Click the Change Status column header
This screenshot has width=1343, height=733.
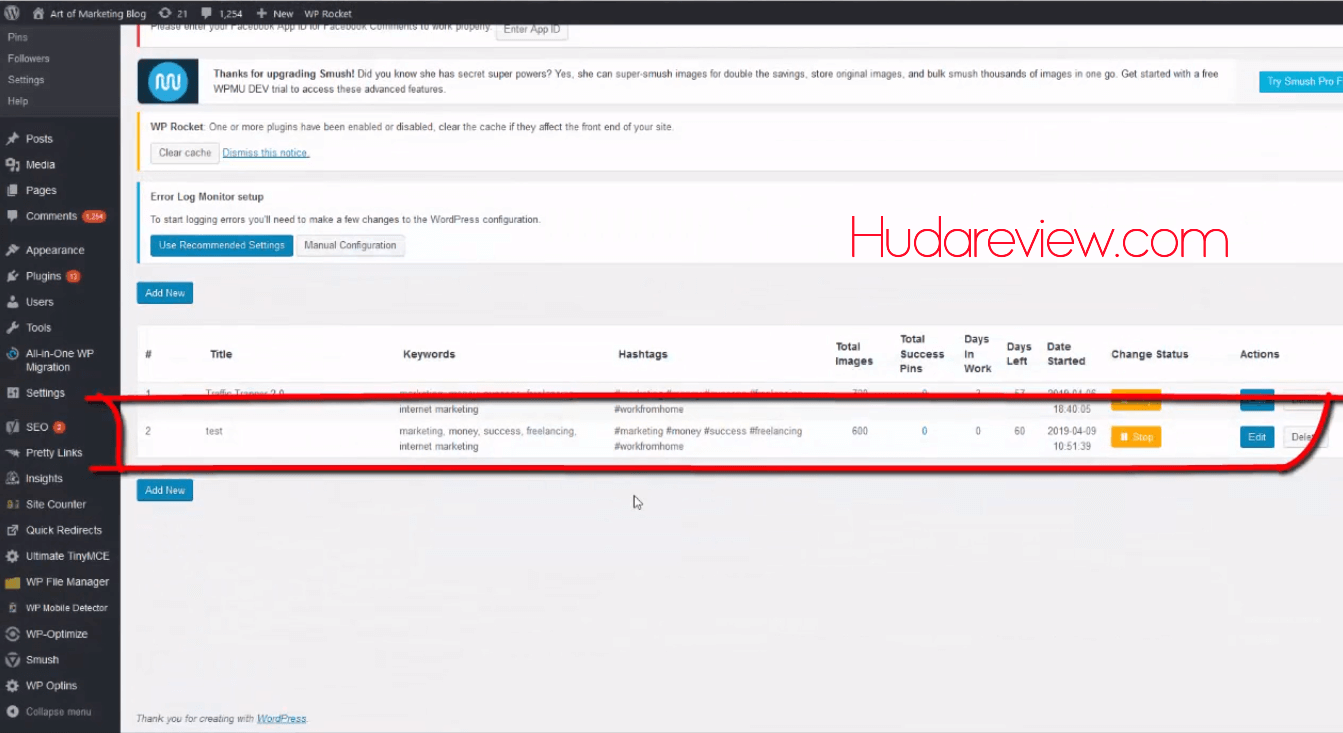(1150, 354)
